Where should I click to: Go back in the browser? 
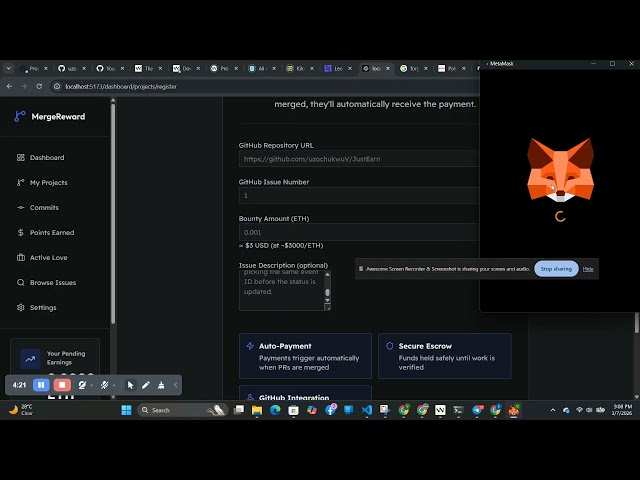[9, 87]
